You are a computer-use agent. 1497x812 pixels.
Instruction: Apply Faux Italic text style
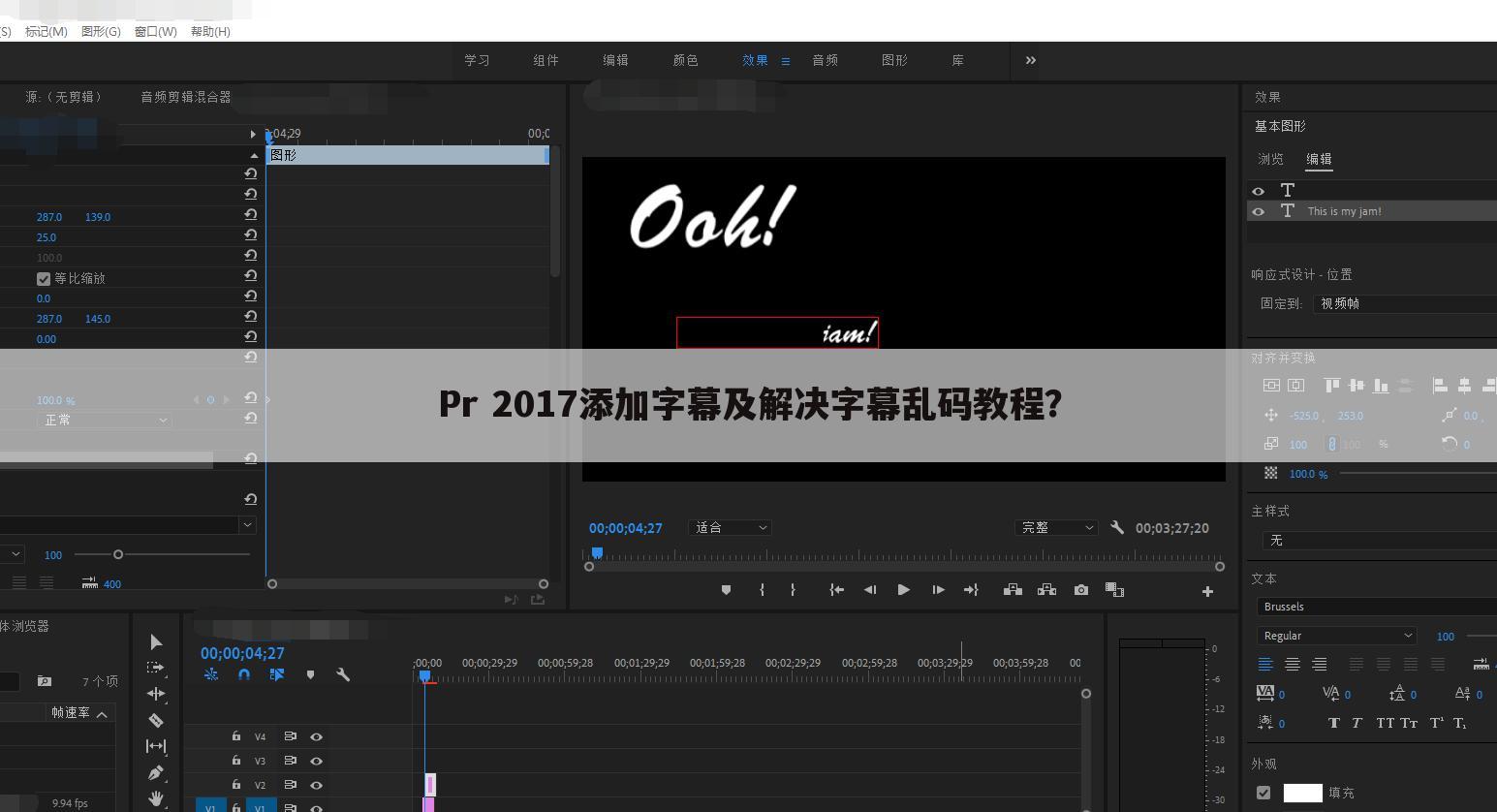click(1357, 723)
